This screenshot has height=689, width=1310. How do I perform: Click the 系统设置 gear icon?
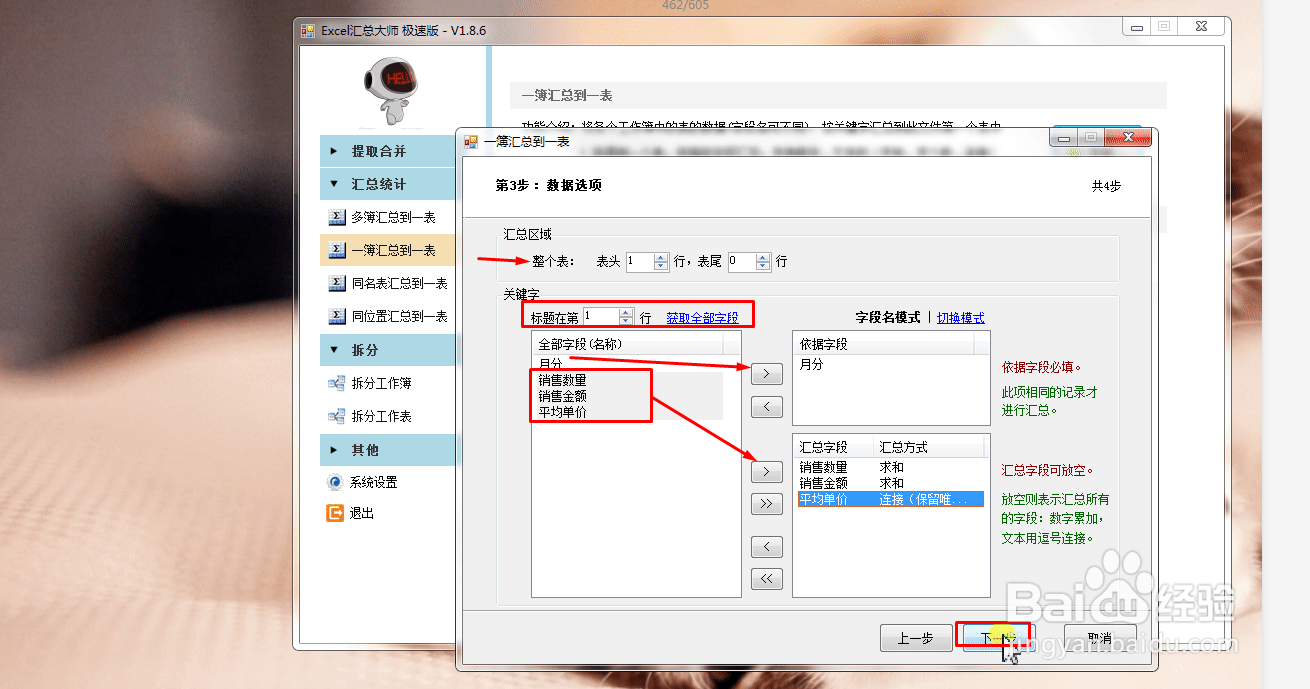(x=335, y=482)
